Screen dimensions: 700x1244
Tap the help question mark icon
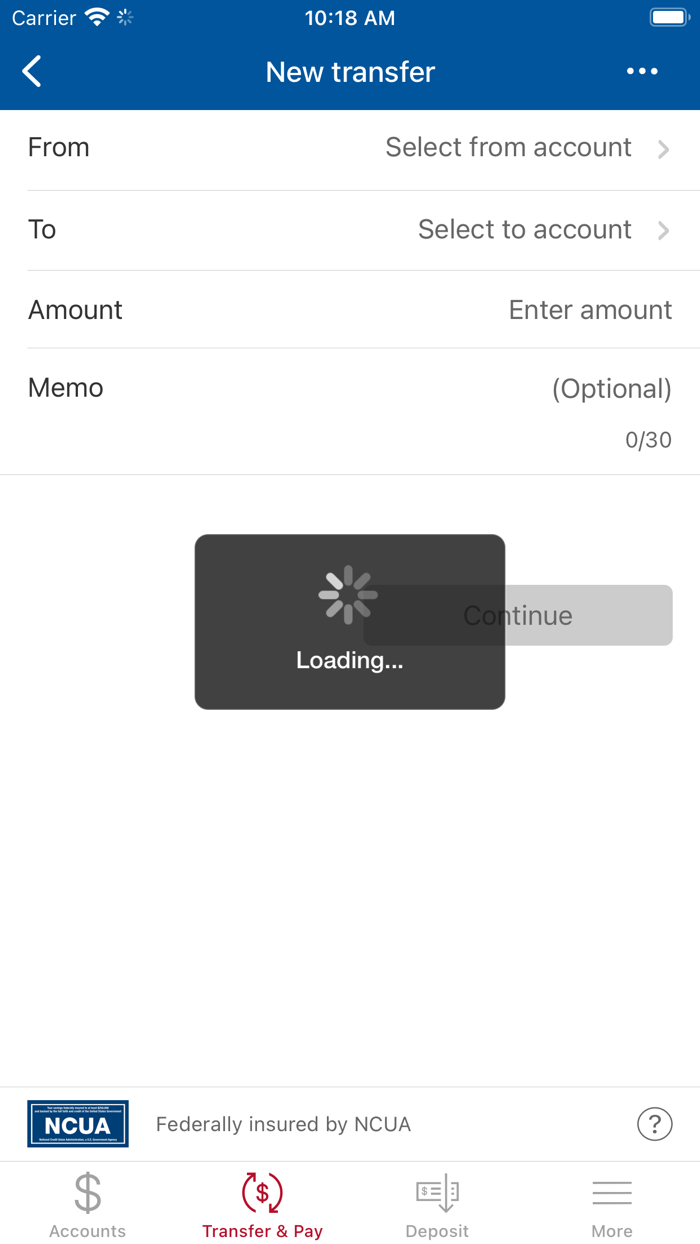(654, 1124)
